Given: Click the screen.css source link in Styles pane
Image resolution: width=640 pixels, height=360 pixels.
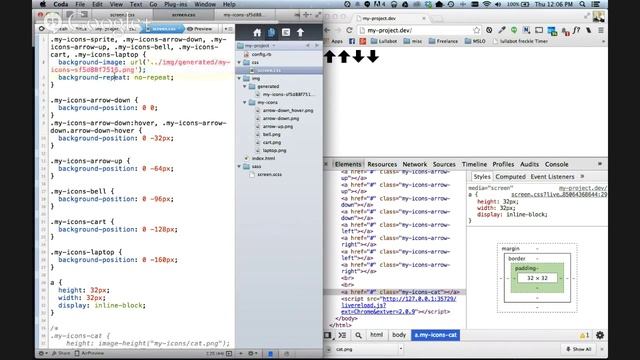Looking at the screenshot, I should tap(559, 195).
